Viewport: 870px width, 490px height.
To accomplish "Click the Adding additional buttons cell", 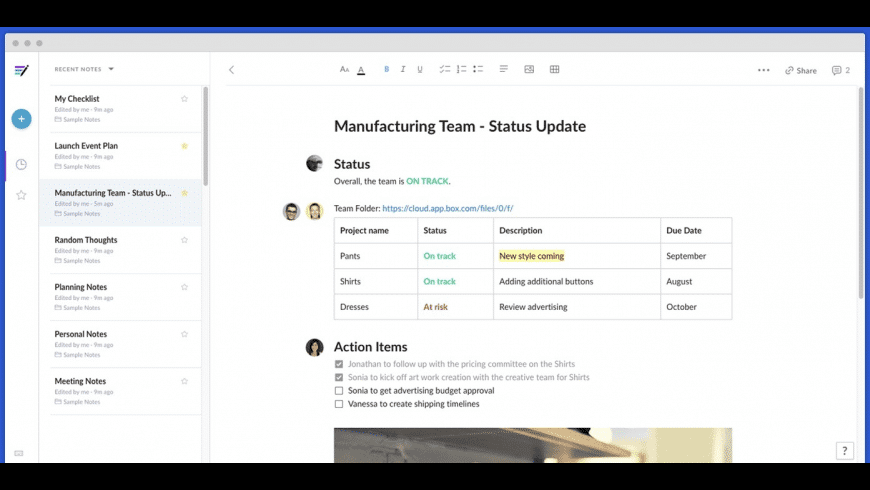I will click(576, 281).
